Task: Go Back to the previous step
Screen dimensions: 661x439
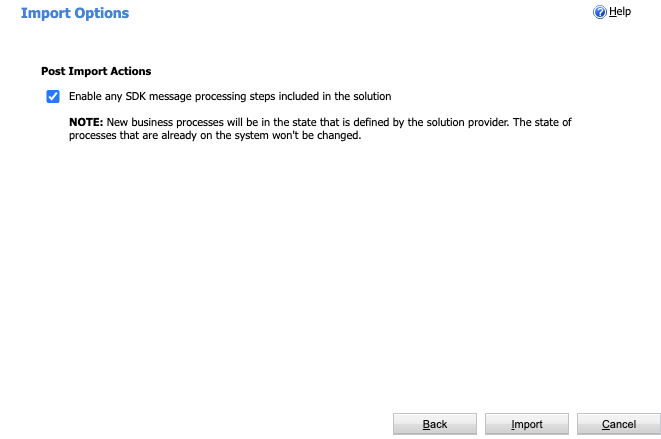Action: (435, 424)
